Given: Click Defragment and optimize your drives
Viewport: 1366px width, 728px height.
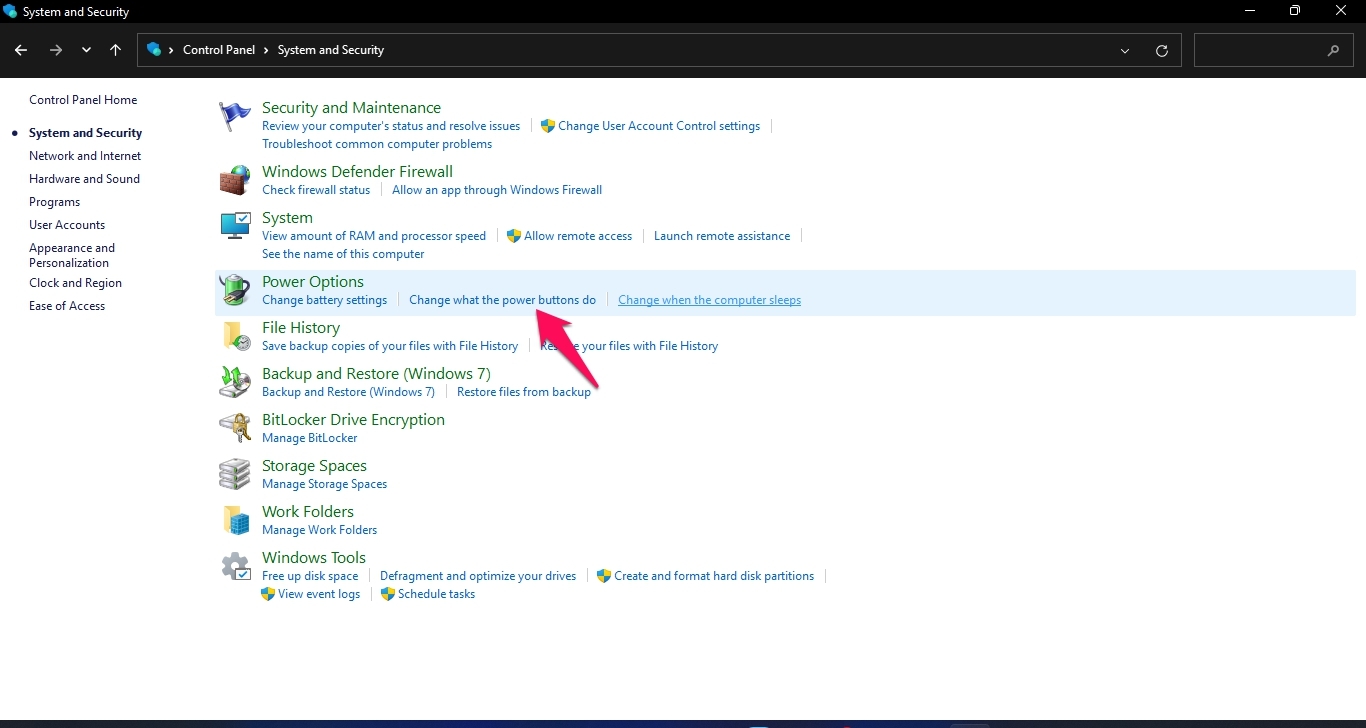Looking at the screenshot, I should click(478, 576).
